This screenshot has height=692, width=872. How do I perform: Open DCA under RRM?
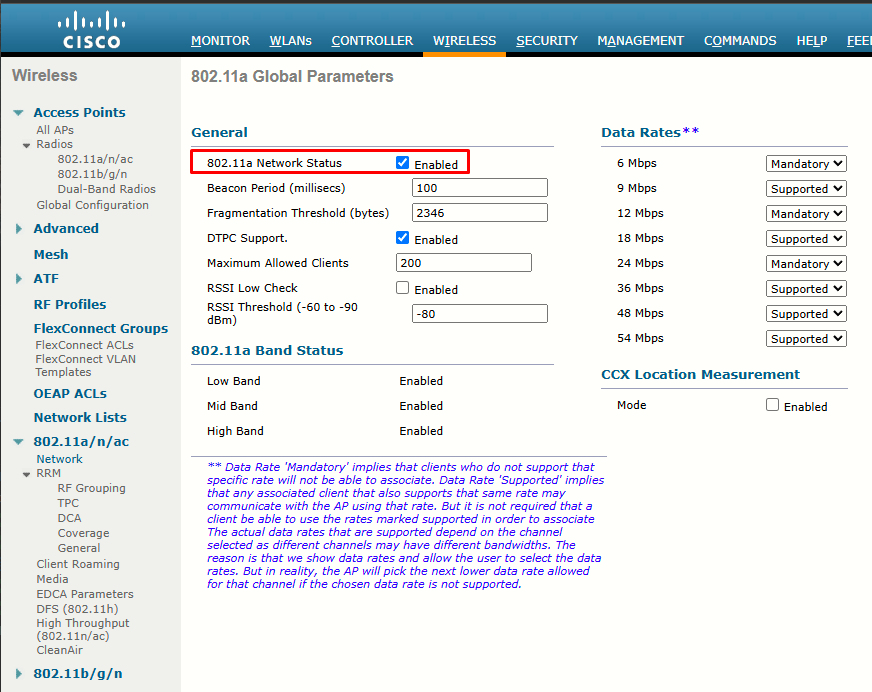click(69, 518)
